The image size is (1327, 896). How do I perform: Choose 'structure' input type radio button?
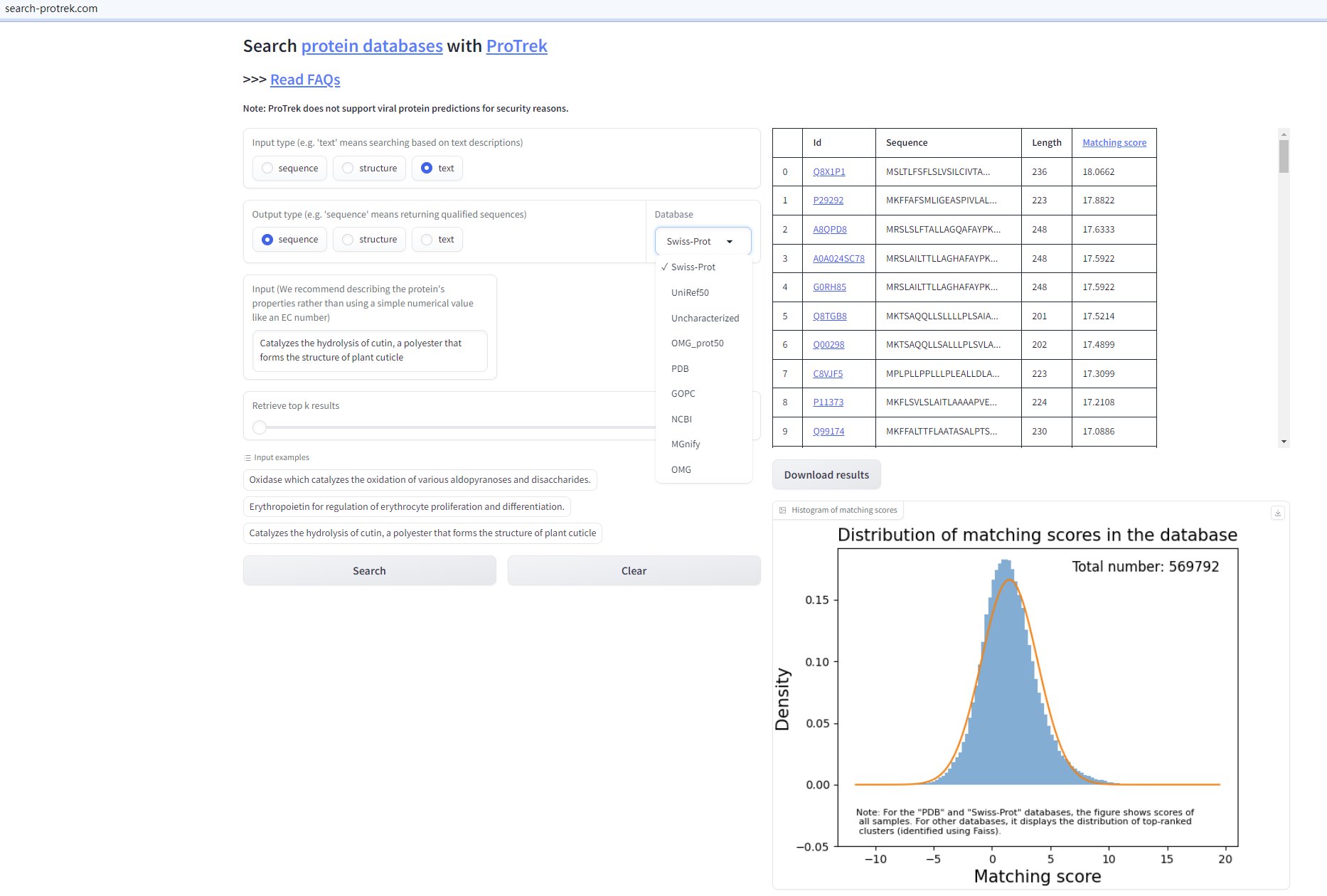coord(348,169)
